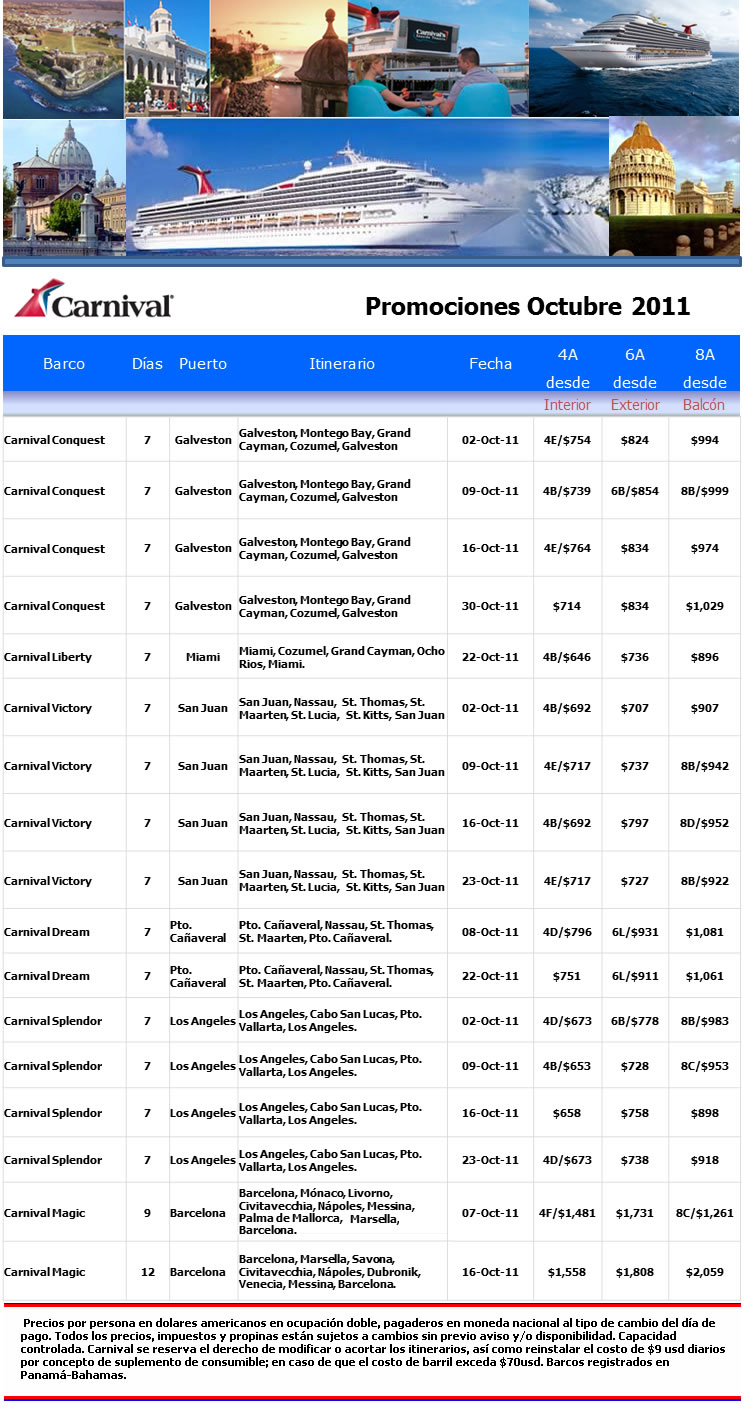The height and width of the screenshot is (1413, 749).
Task: Select the $918 balcony price
Action: 705,1160
